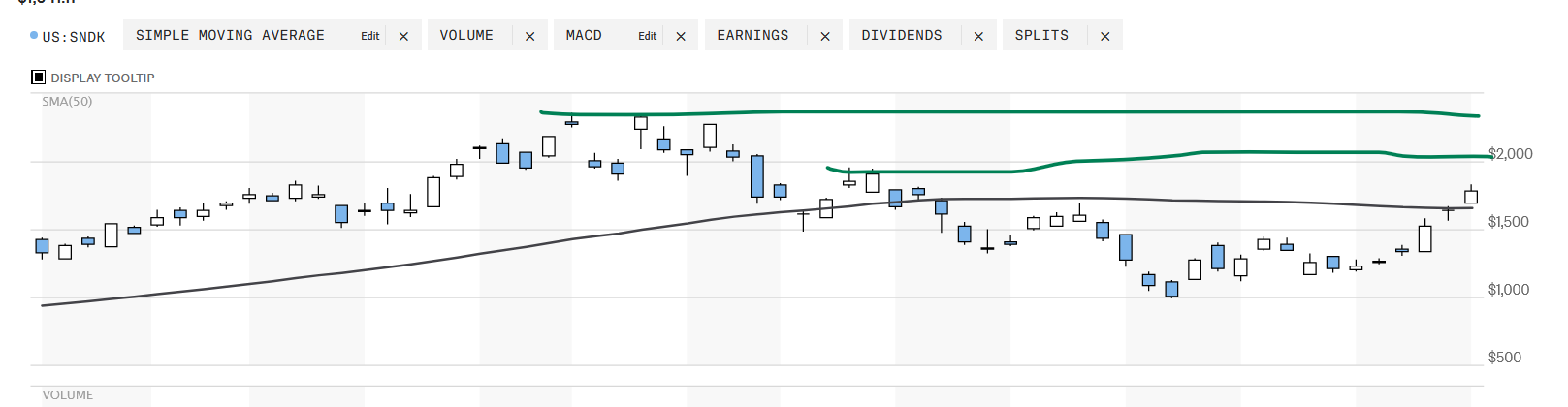Click the latest candlestick on the chart

click(1471, 196)
